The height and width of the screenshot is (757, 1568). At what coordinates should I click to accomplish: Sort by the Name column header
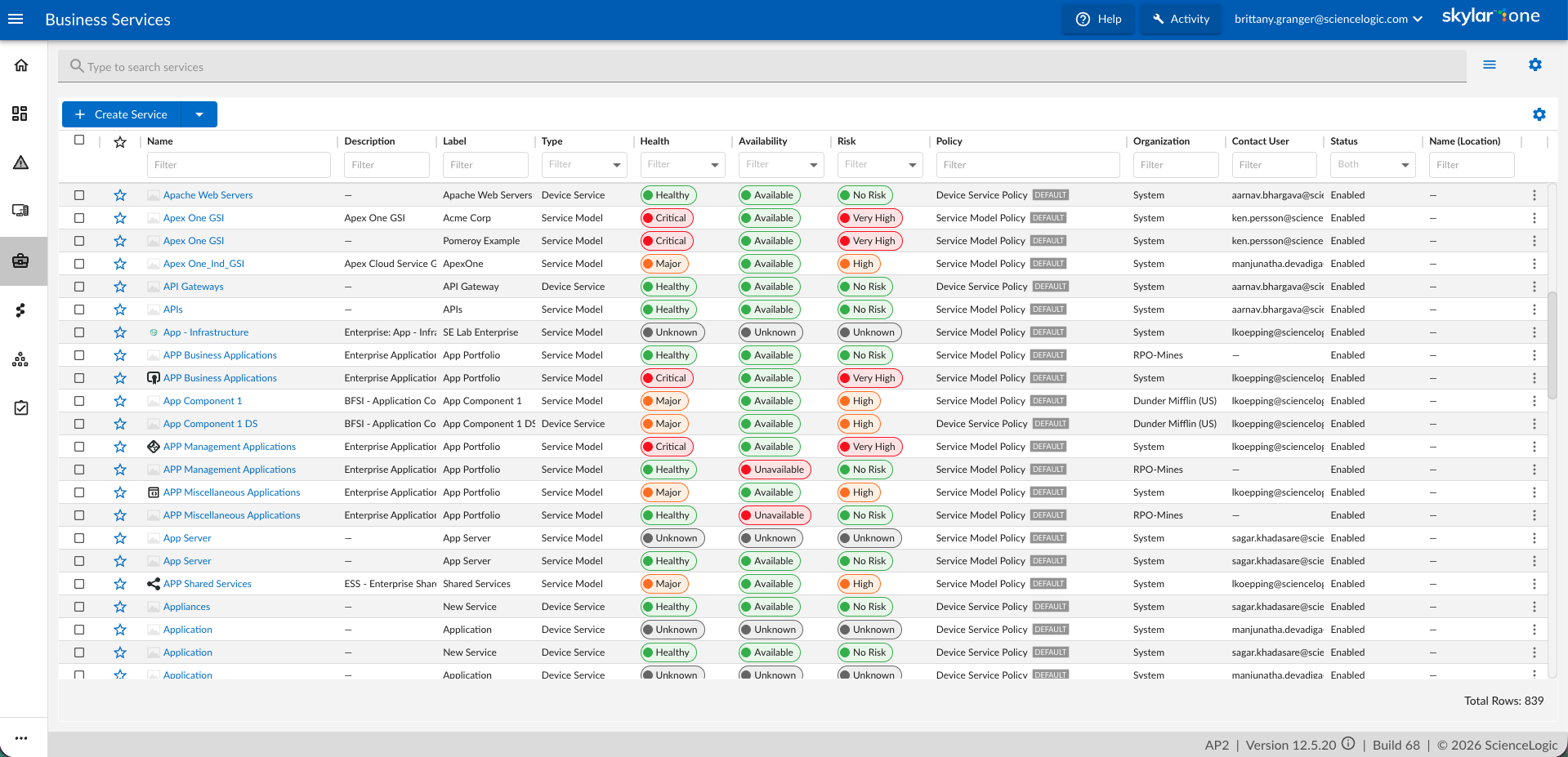coord(160,141)
